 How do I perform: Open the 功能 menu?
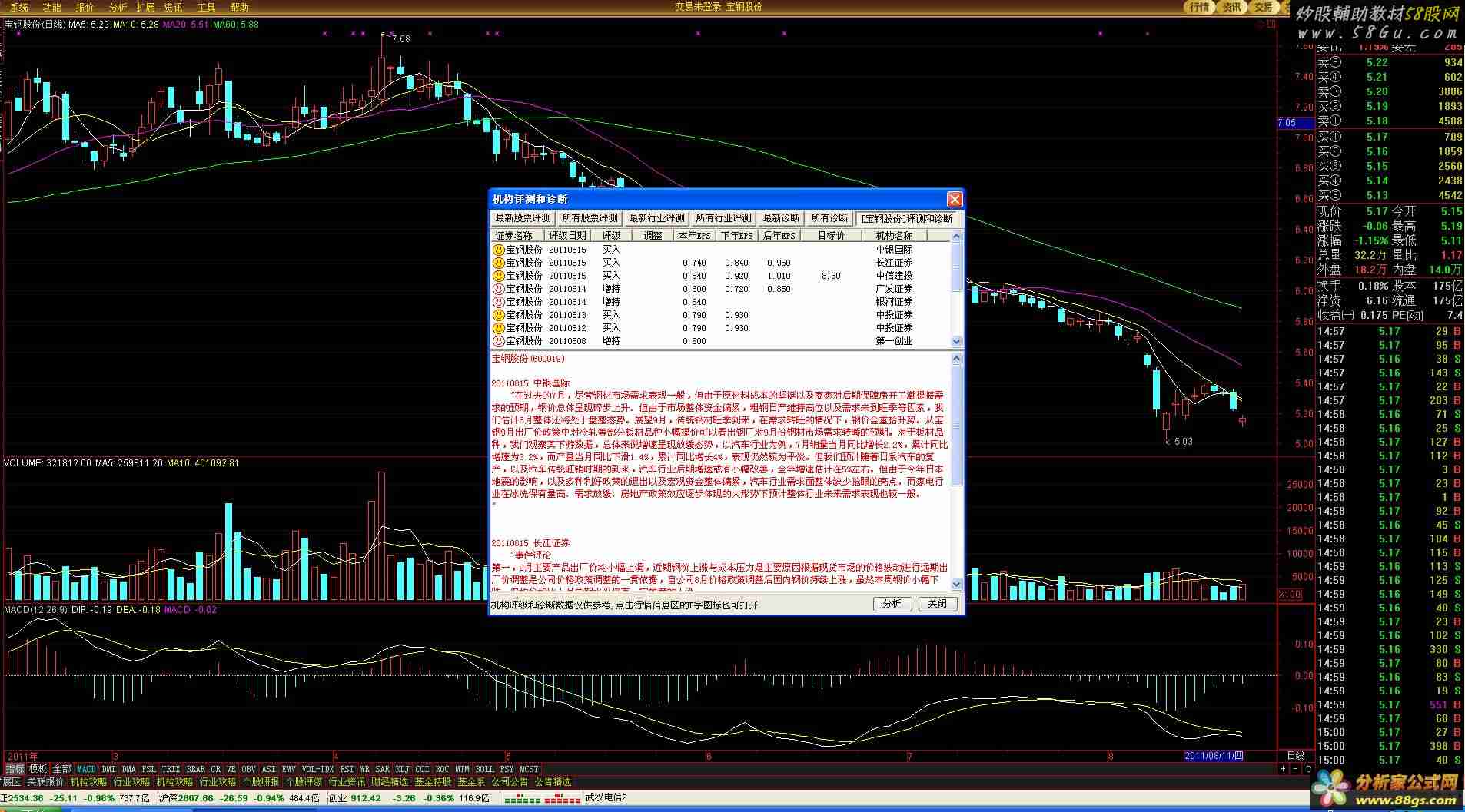click(x=52, y=7)
